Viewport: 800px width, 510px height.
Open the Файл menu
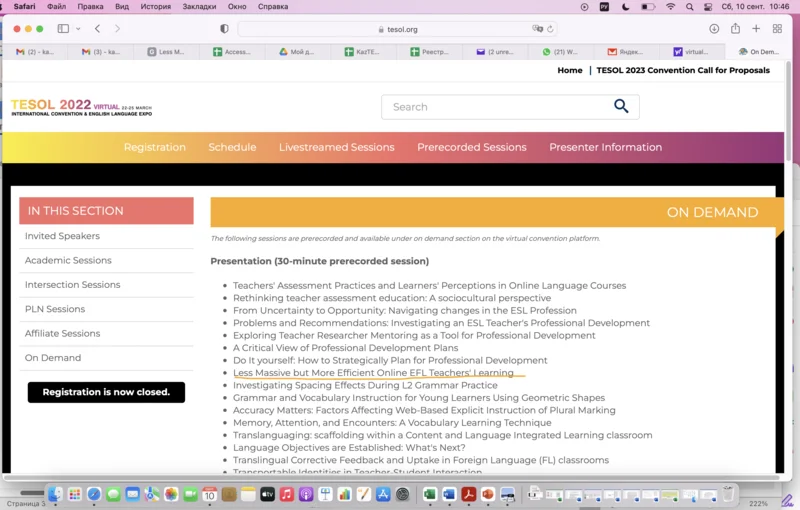(x=56, y=7)
